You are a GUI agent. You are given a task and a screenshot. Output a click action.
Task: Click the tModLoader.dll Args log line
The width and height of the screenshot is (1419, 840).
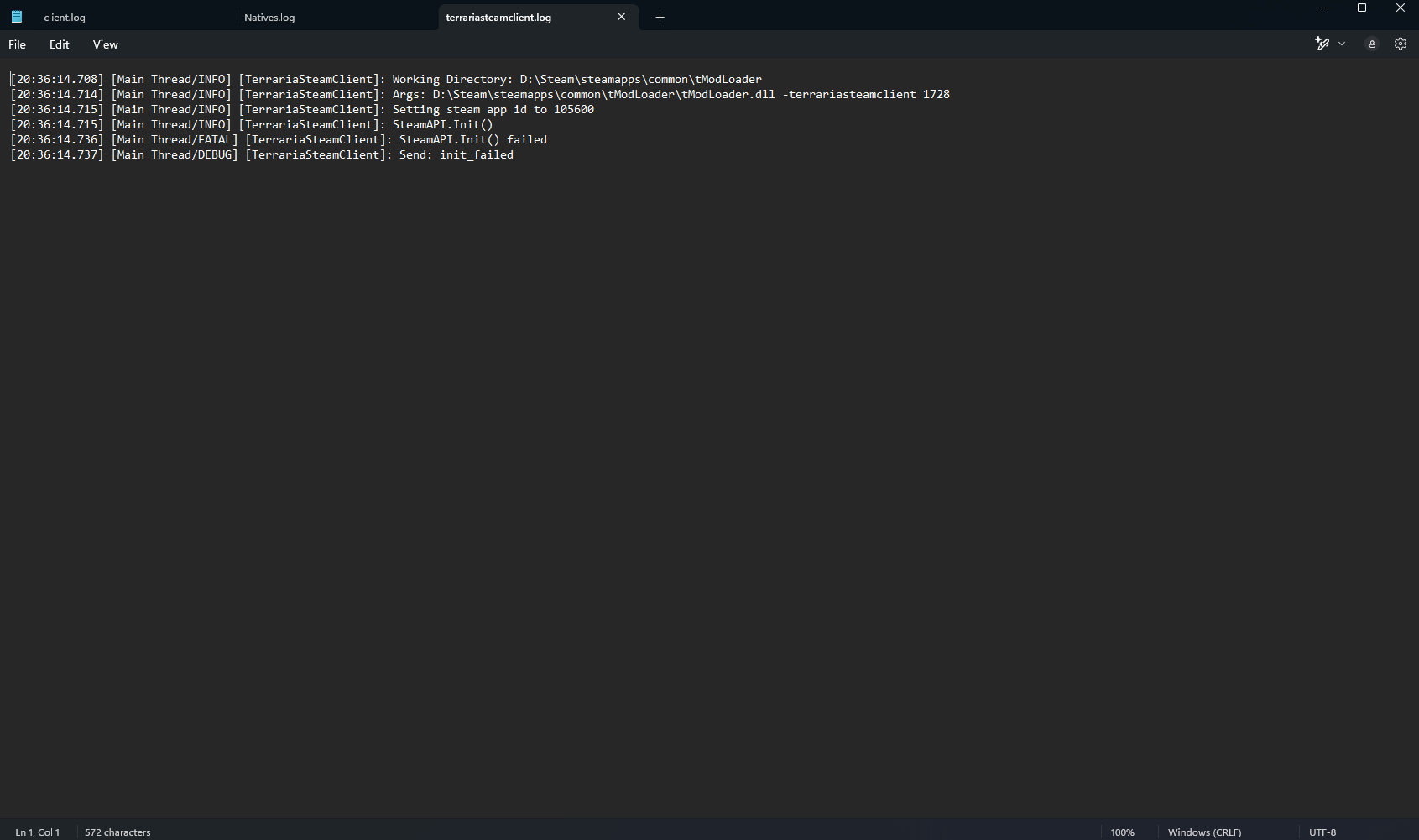tap(480, 94)
